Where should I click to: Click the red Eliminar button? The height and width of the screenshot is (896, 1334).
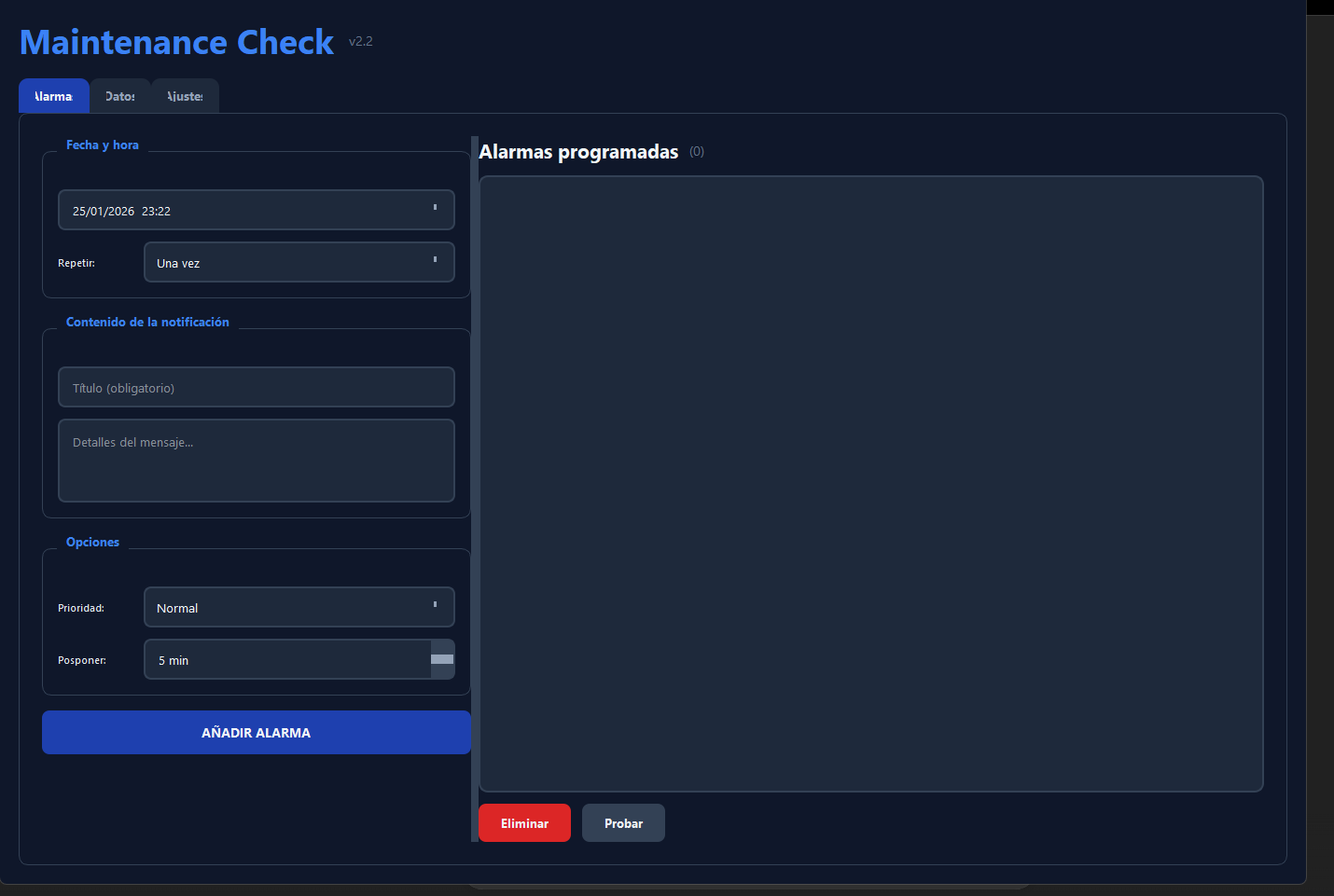point(524,823)
